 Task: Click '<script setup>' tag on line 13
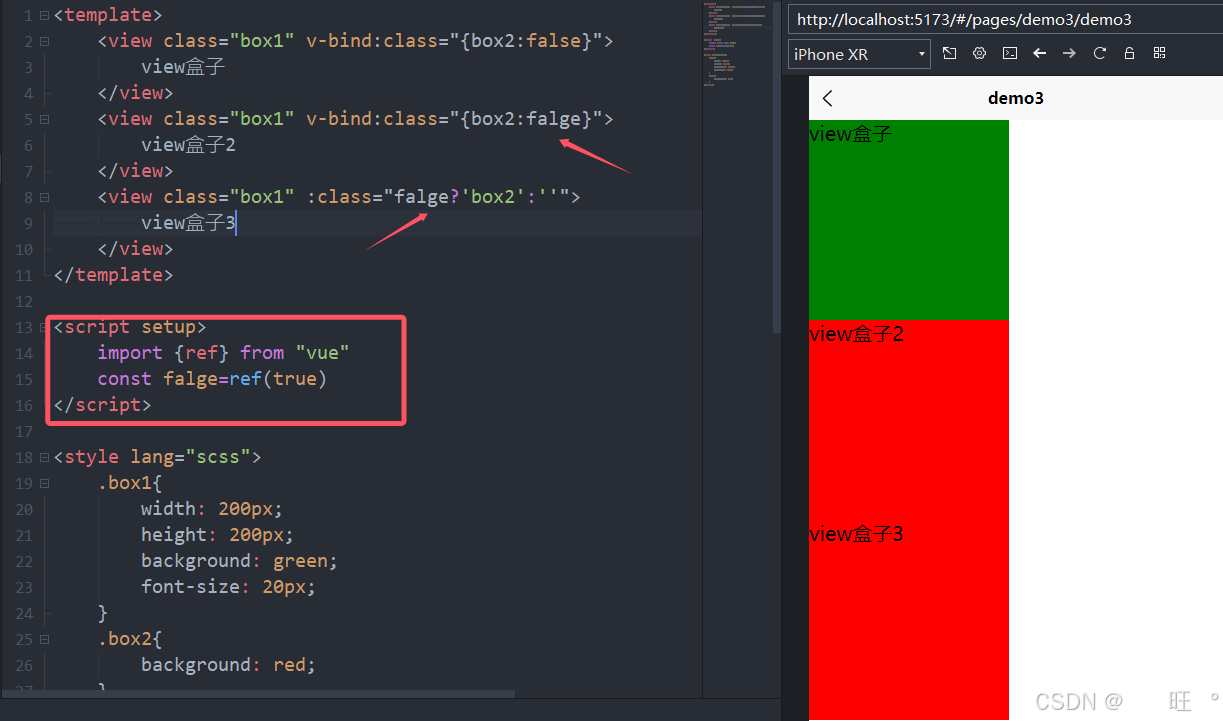(x=130, y=327)
